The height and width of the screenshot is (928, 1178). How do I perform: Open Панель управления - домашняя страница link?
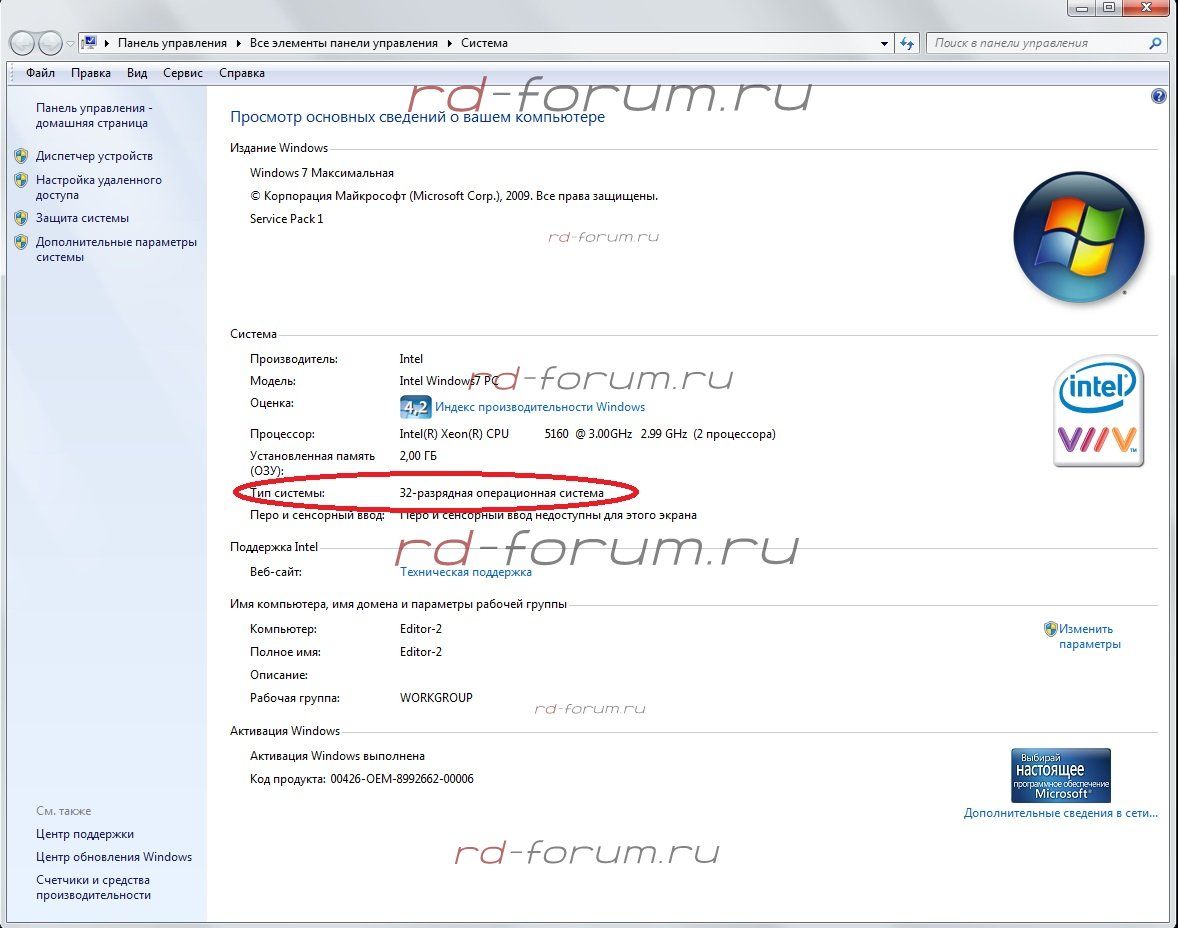coord(94,116)
